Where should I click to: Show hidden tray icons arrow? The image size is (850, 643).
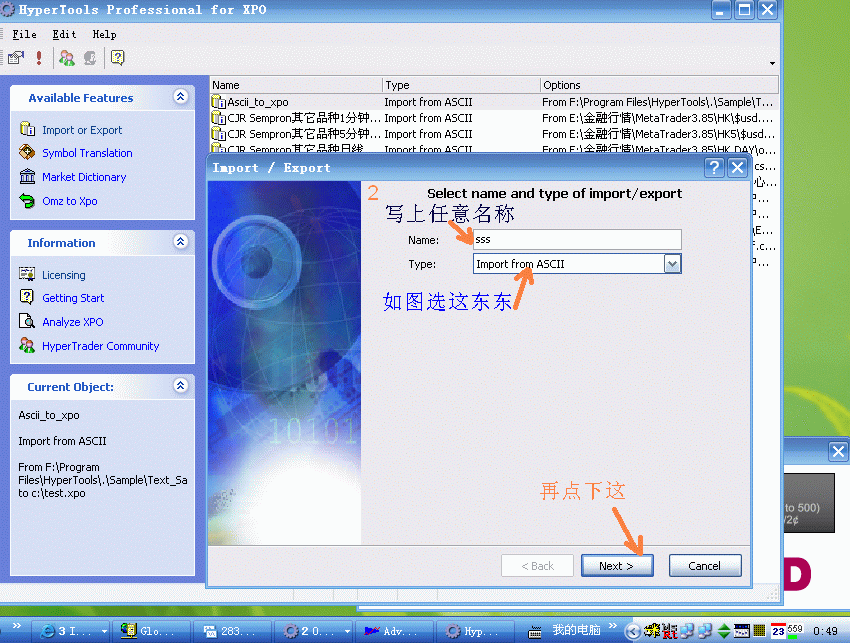tap(632, 631)
